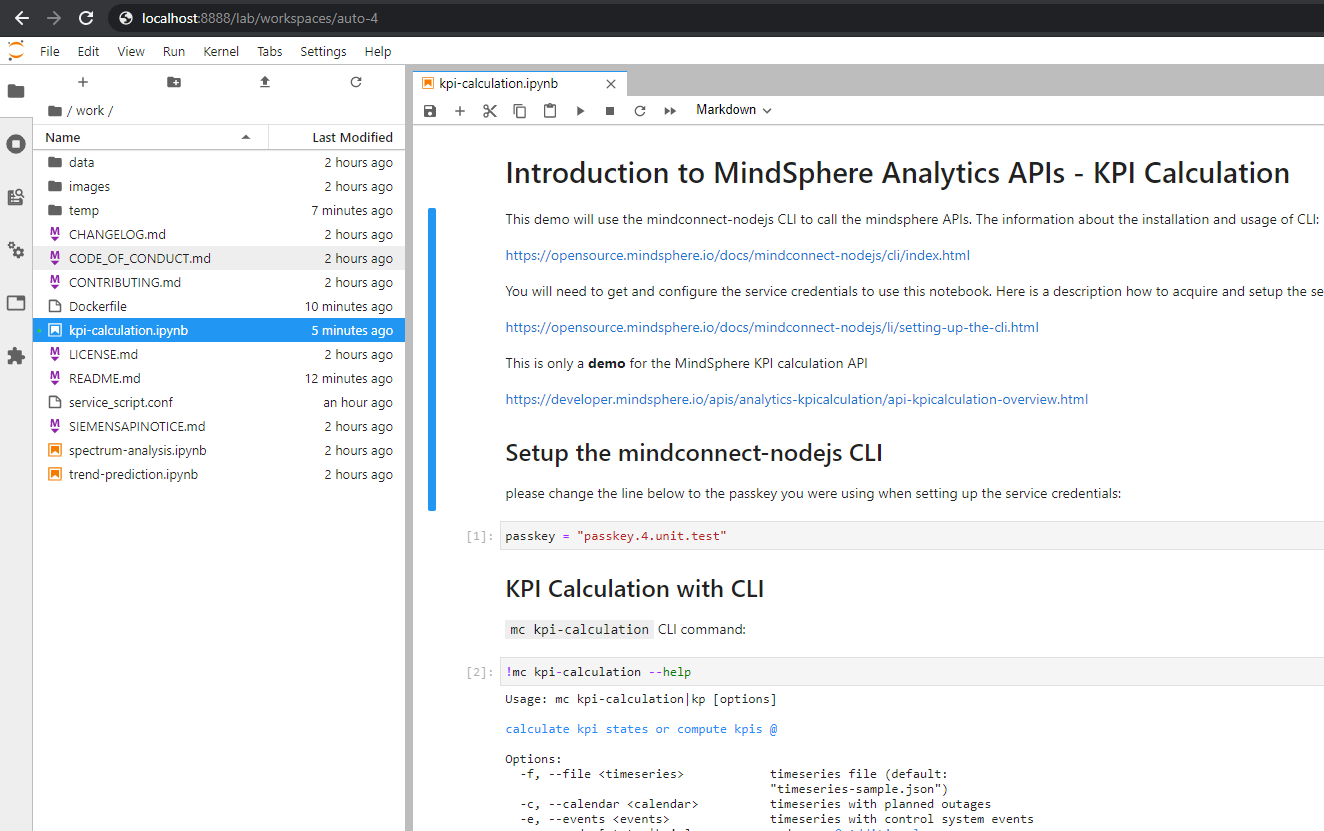
Task: Click the New Folder icon
Action: pyautogui.click(x=174, y=82)
